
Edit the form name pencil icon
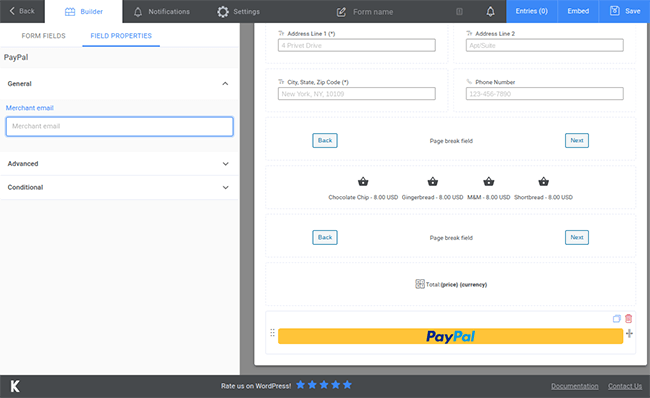(341, 12)
